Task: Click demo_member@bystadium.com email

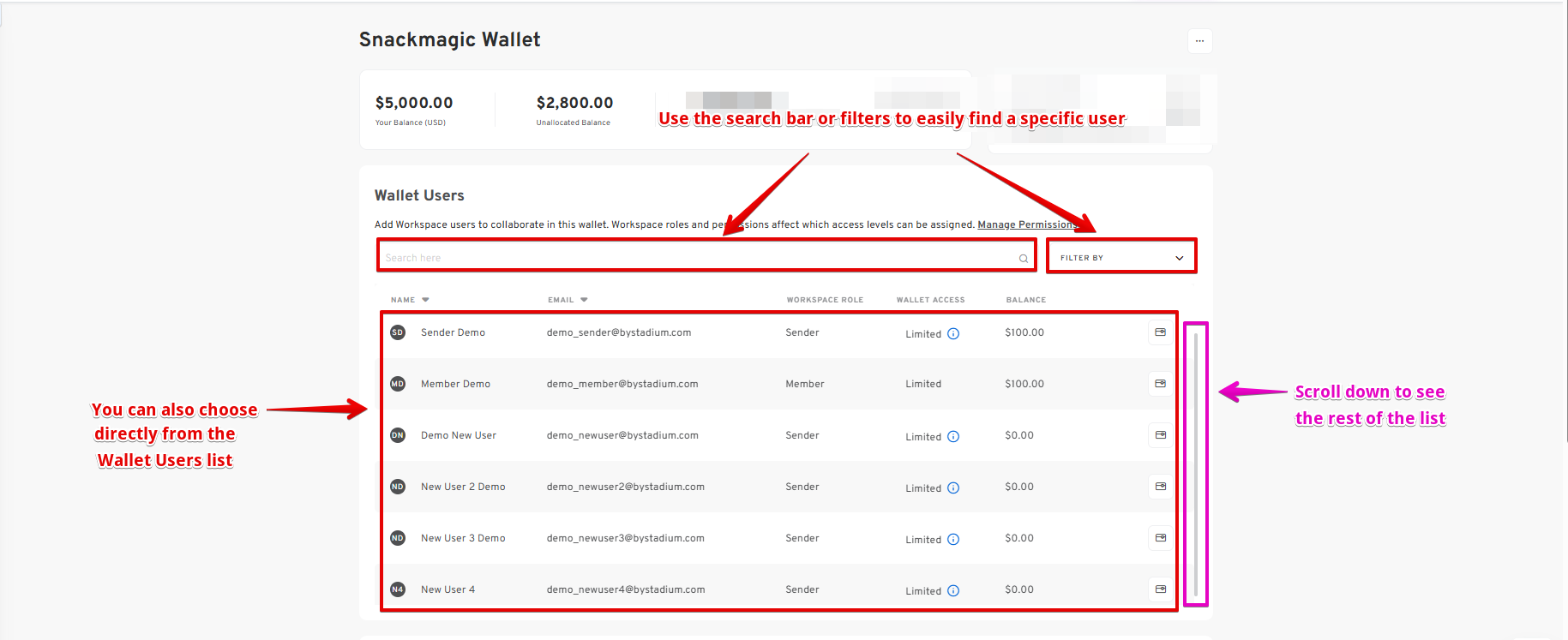Action: pyautogui.click(x=622, y=384)
